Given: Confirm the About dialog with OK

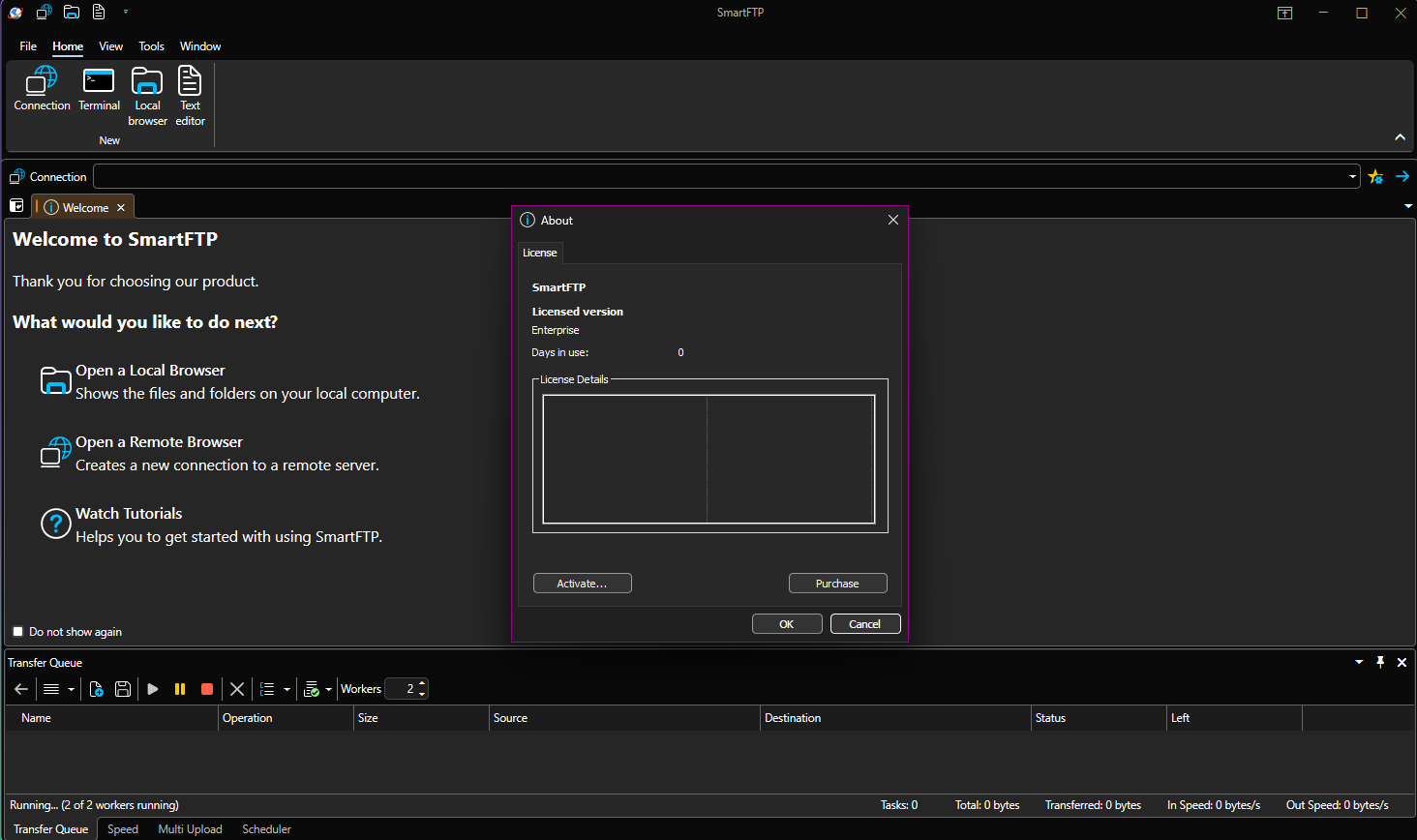Looking at the screenshot, I should [x=787, y=624].
